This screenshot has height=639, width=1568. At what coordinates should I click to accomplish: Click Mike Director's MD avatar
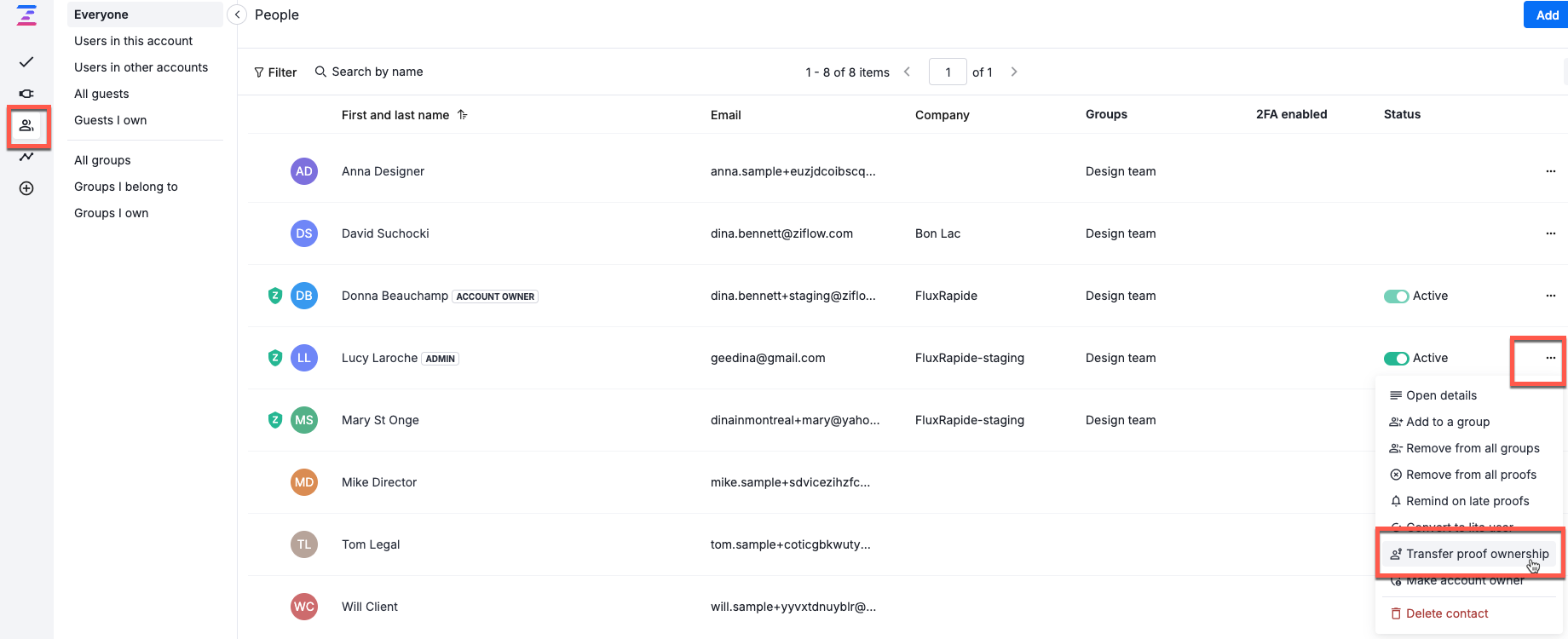[304, 482]
